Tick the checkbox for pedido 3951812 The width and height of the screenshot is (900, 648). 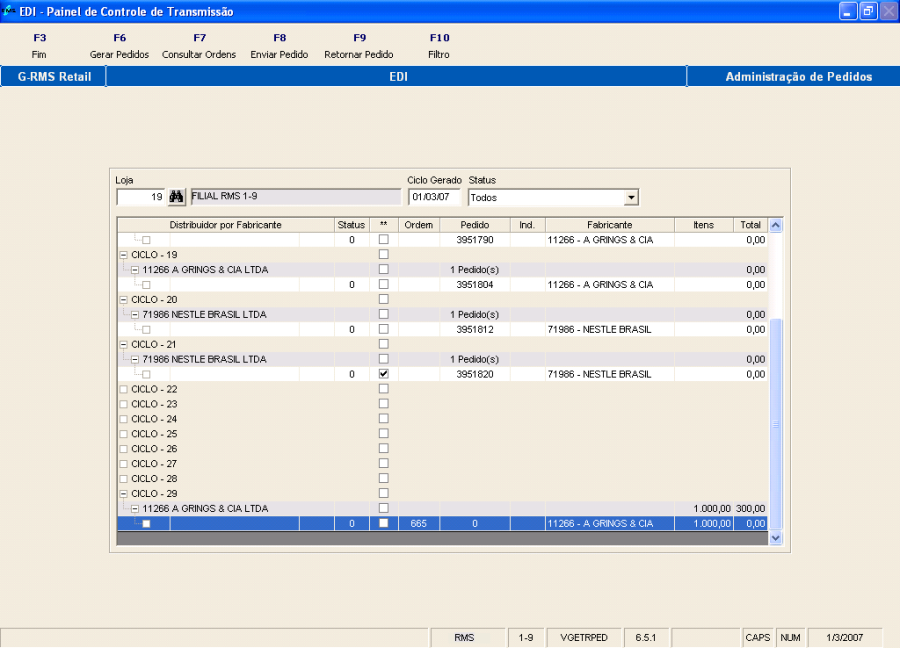[384, 329]
